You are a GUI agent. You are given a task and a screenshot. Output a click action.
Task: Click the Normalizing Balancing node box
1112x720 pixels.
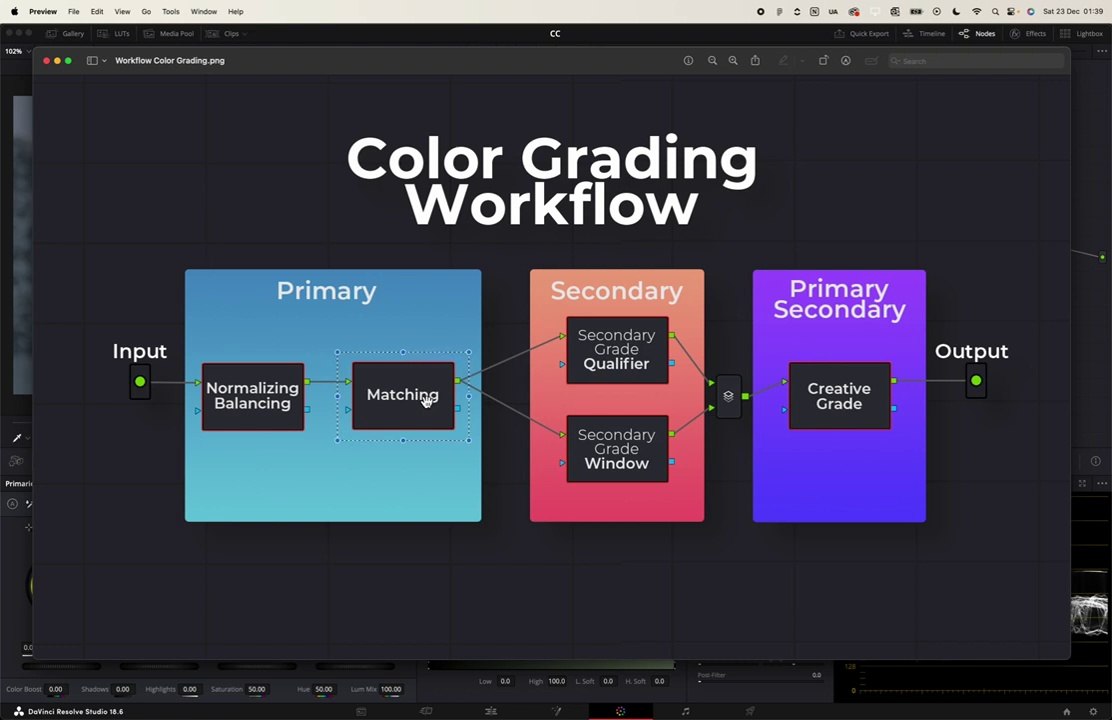pyautogui.click(x=252, y=397)
